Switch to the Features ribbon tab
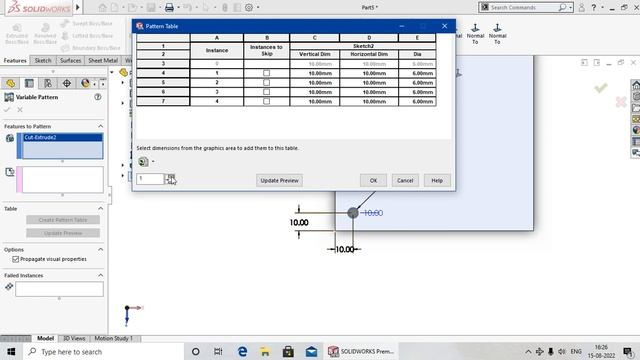 (15, 60)
